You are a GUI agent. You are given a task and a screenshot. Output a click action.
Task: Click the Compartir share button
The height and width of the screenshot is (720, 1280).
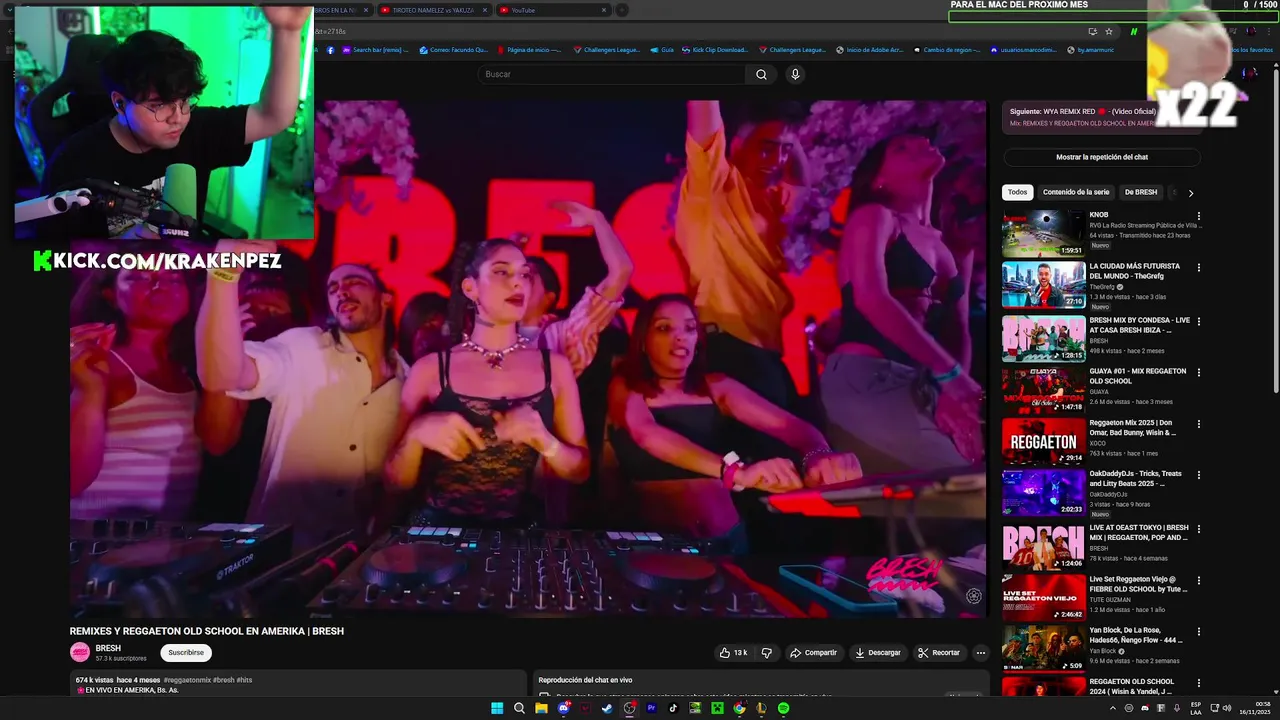813,653
